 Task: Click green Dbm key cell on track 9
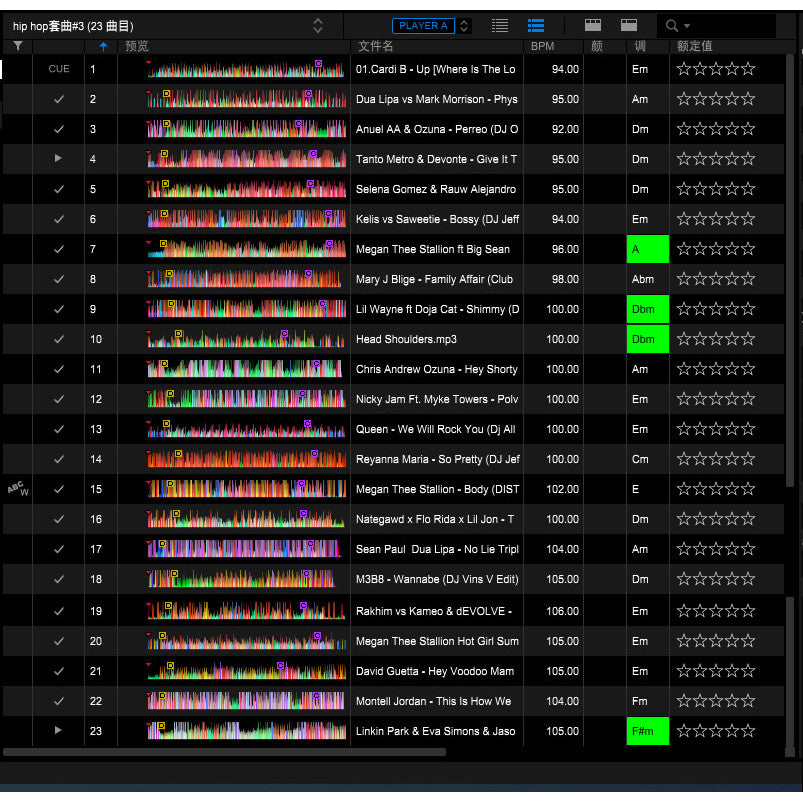pos(648,309)
